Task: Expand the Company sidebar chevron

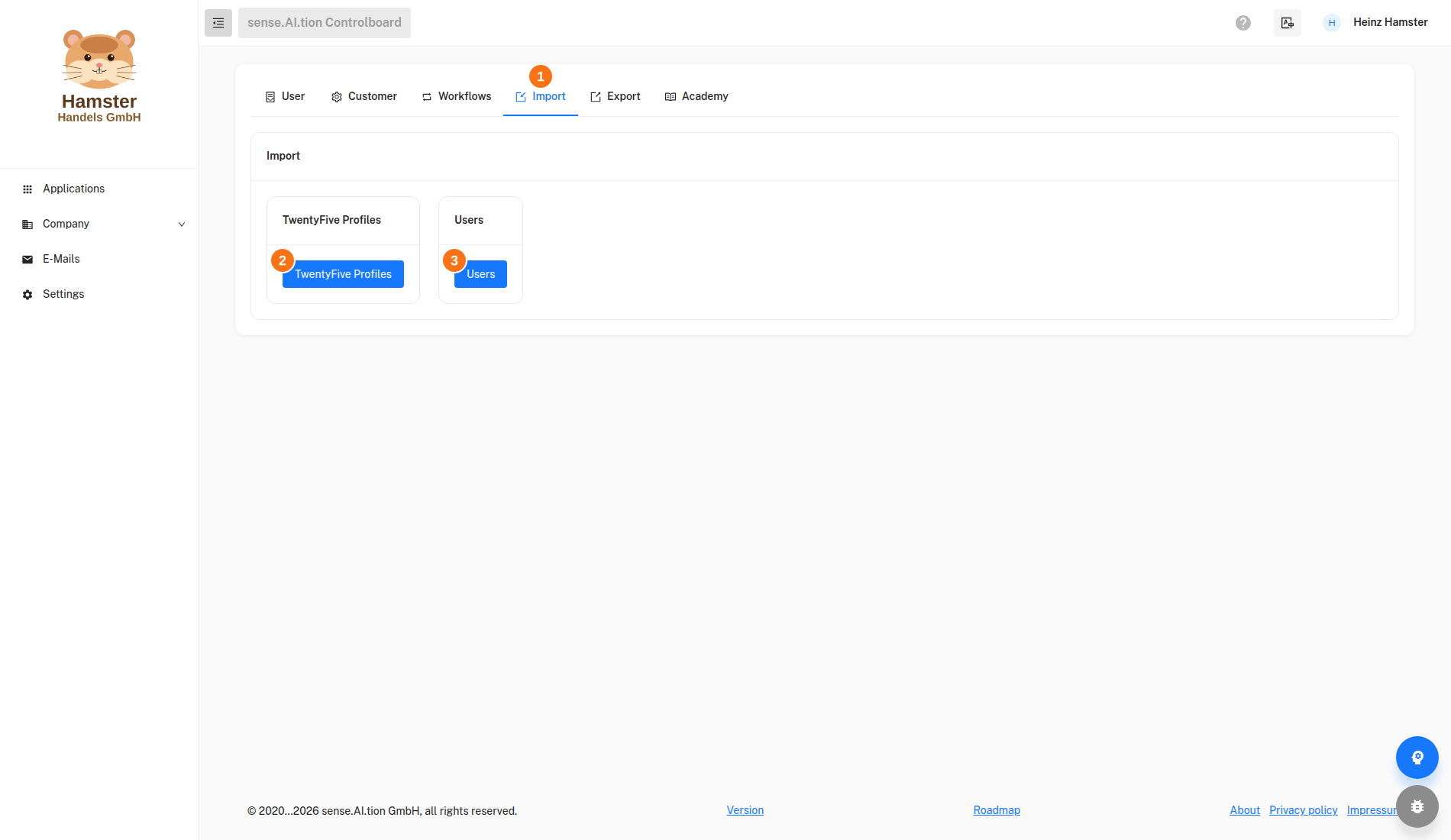Action: pos(182,225)
